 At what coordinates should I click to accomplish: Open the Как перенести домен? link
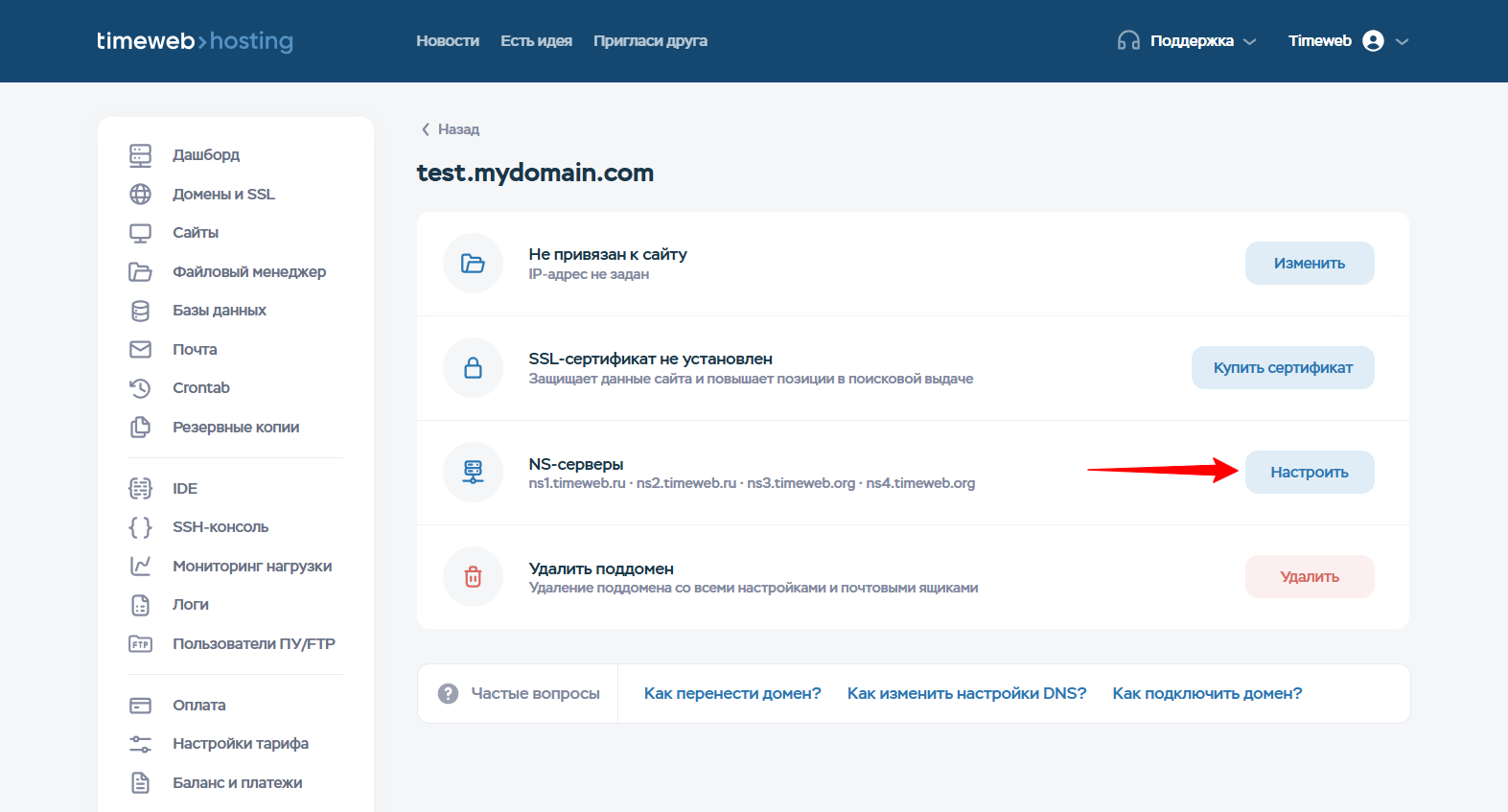pyautogui.click(x=732, y=693)
